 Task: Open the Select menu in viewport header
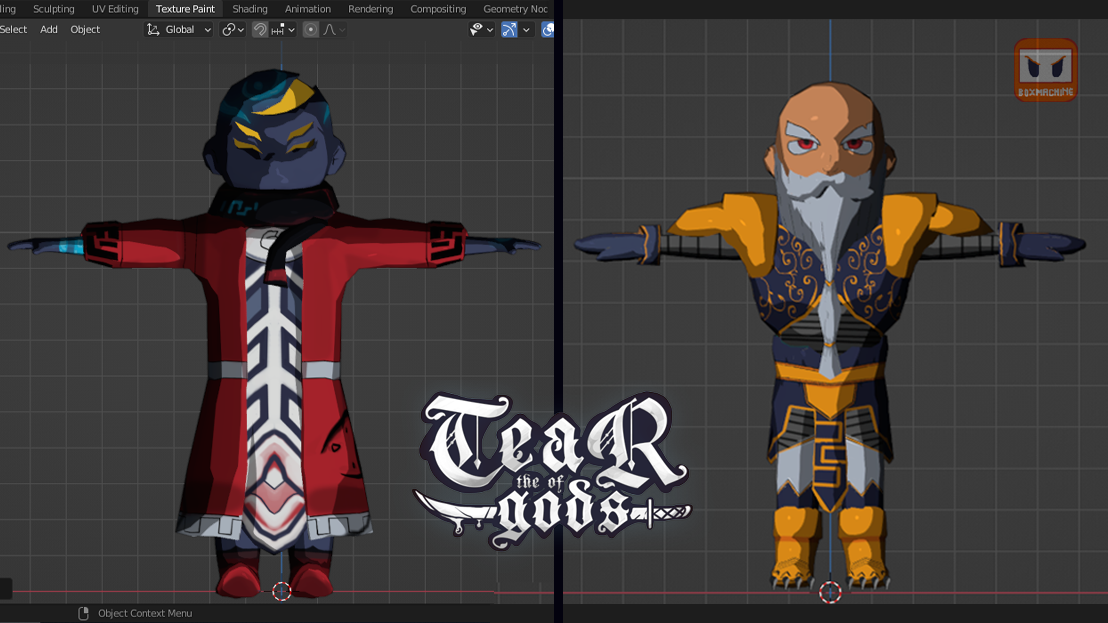click(x=13, y=30)
